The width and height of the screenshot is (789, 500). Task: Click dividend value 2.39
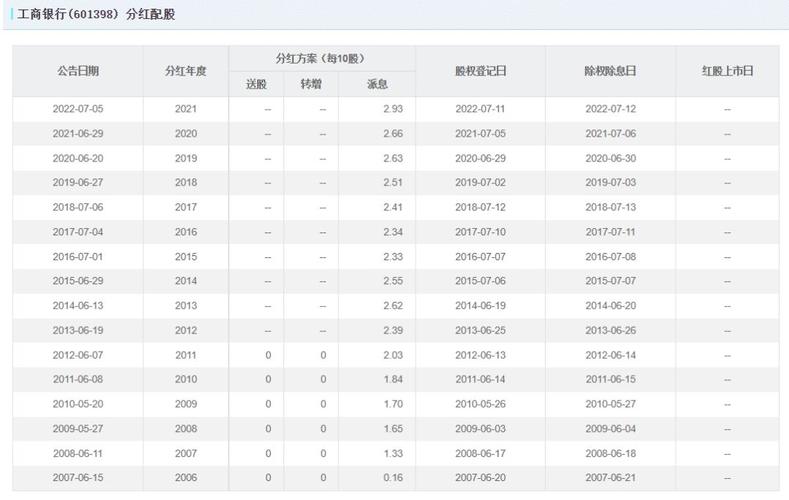pos(393,330)
